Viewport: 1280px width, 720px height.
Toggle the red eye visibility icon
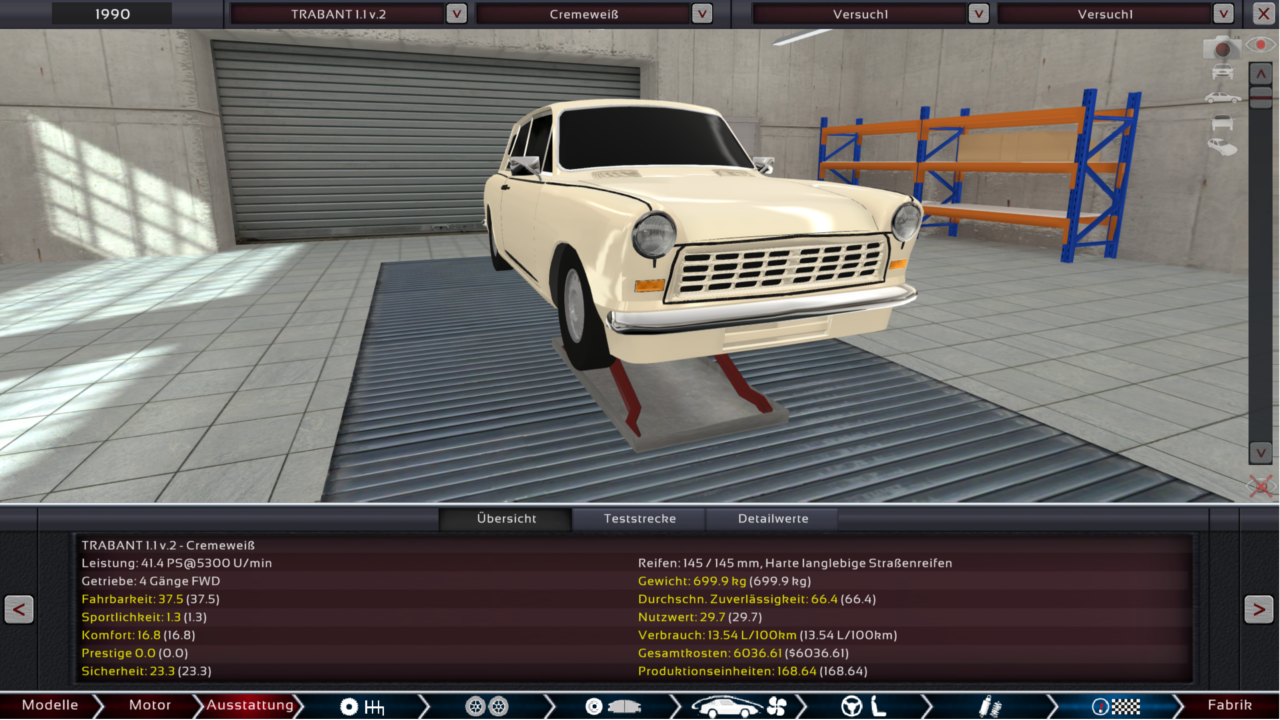point(1260,46)
